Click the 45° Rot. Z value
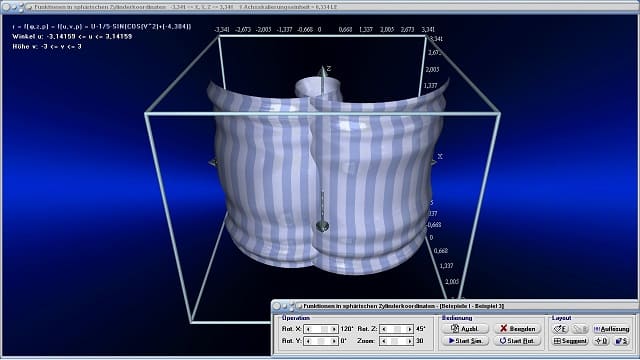 [421, 329]
